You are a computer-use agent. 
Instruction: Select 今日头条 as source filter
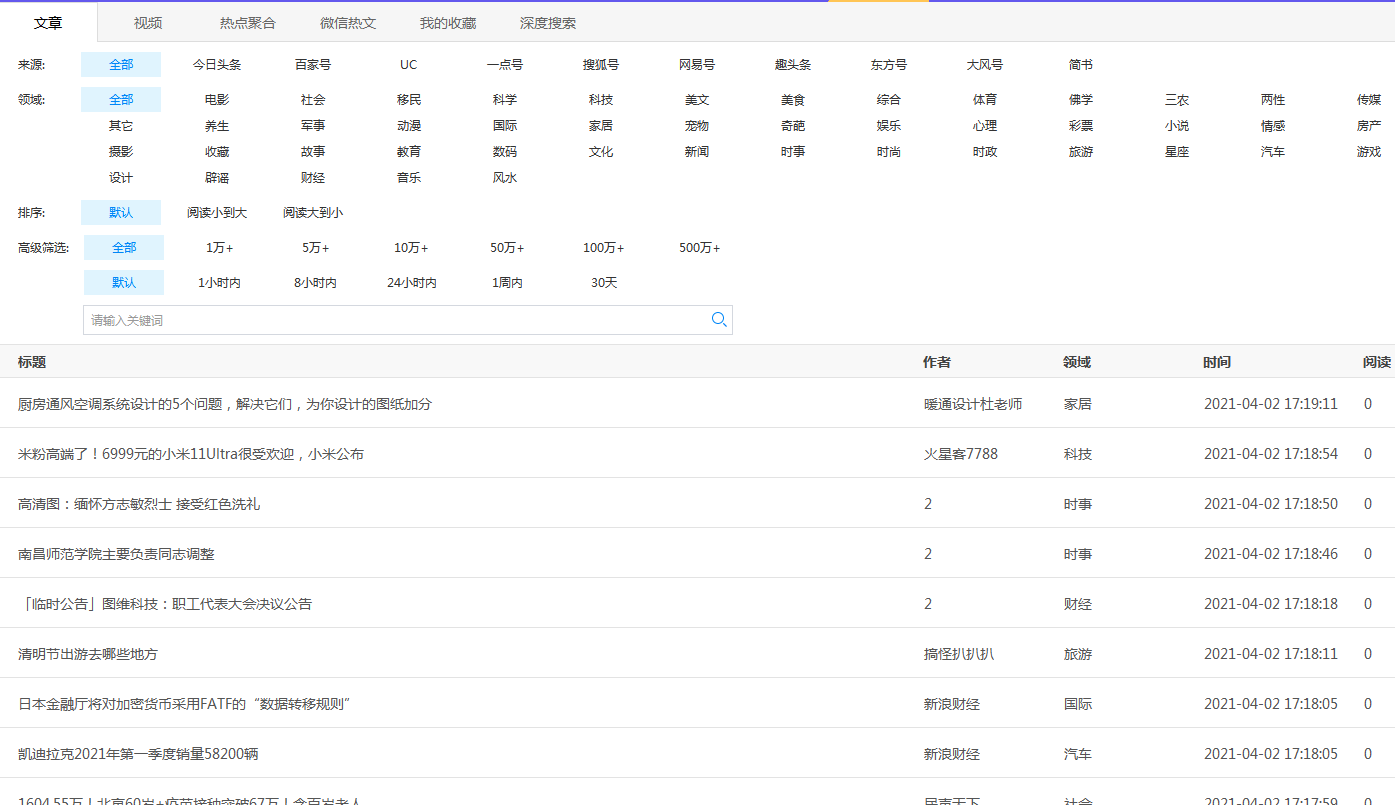coord(217,65)
